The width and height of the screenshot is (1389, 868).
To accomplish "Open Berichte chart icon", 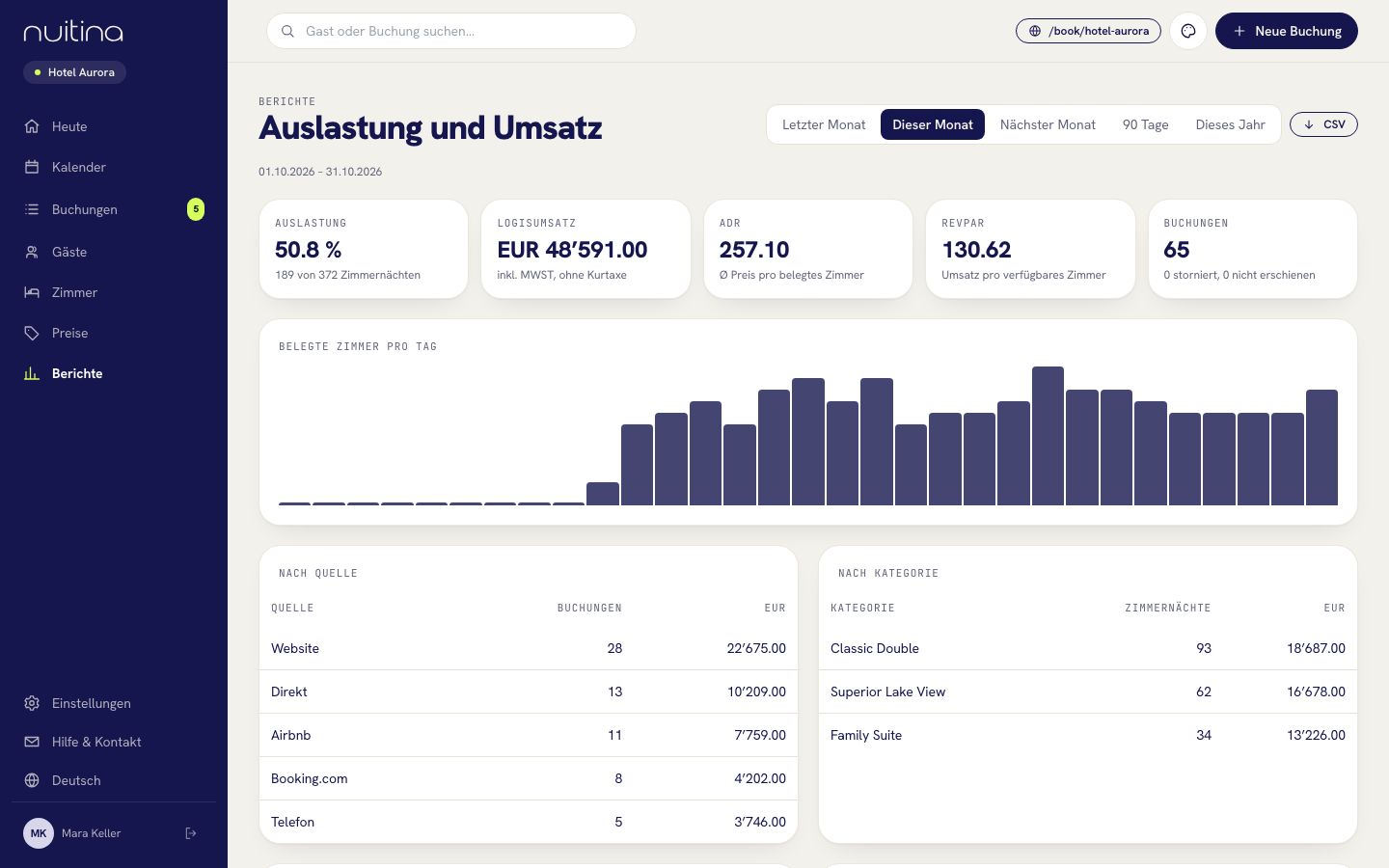I will pyautogui.click(x=32, y=373).
